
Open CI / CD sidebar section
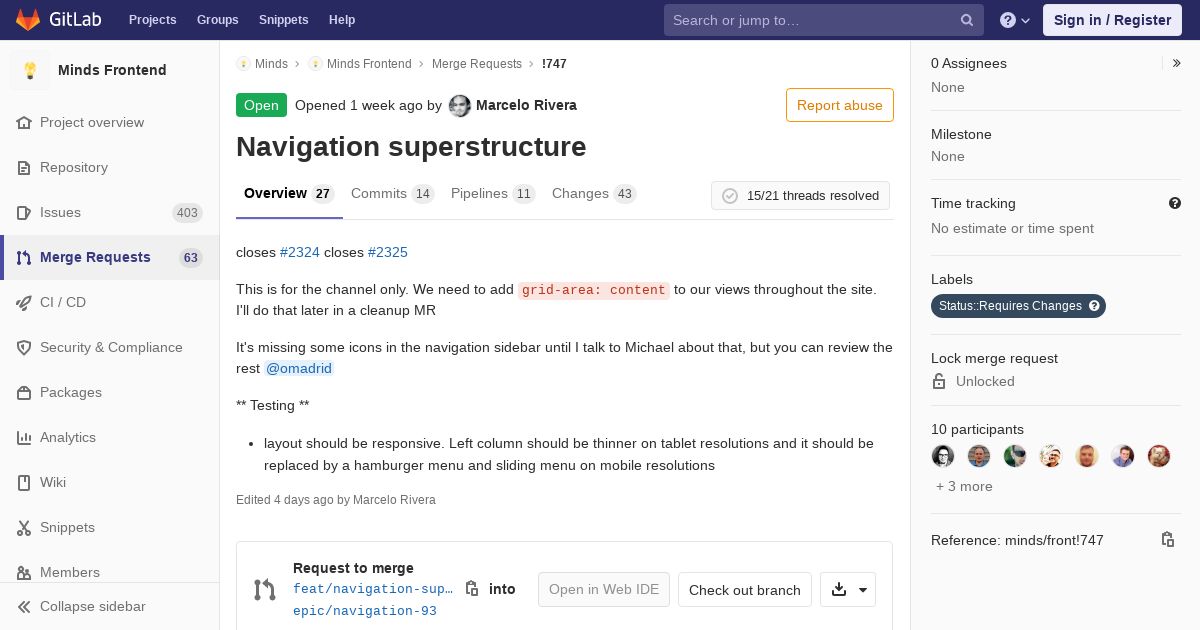tap(110, 302)
